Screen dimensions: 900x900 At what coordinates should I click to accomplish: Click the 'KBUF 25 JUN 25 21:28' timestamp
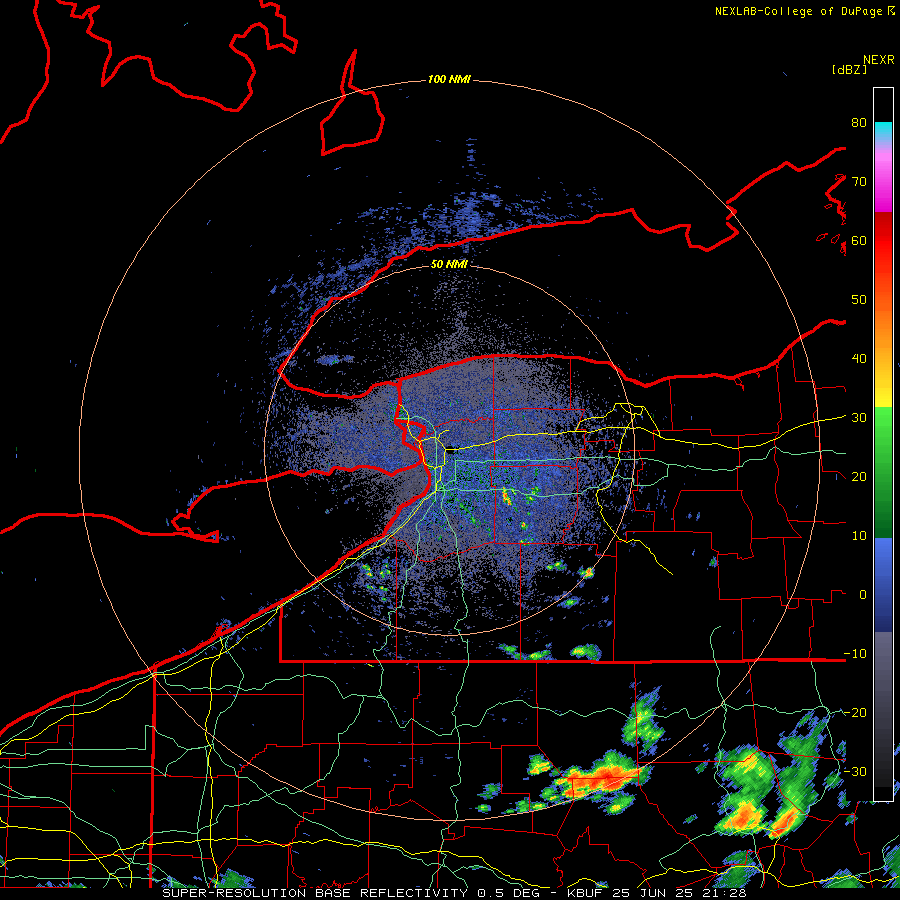coord(657,893)
